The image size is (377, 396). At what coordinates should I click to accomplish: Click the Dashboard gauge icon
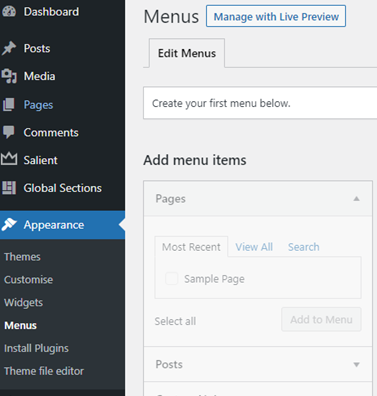click(9, 12)
